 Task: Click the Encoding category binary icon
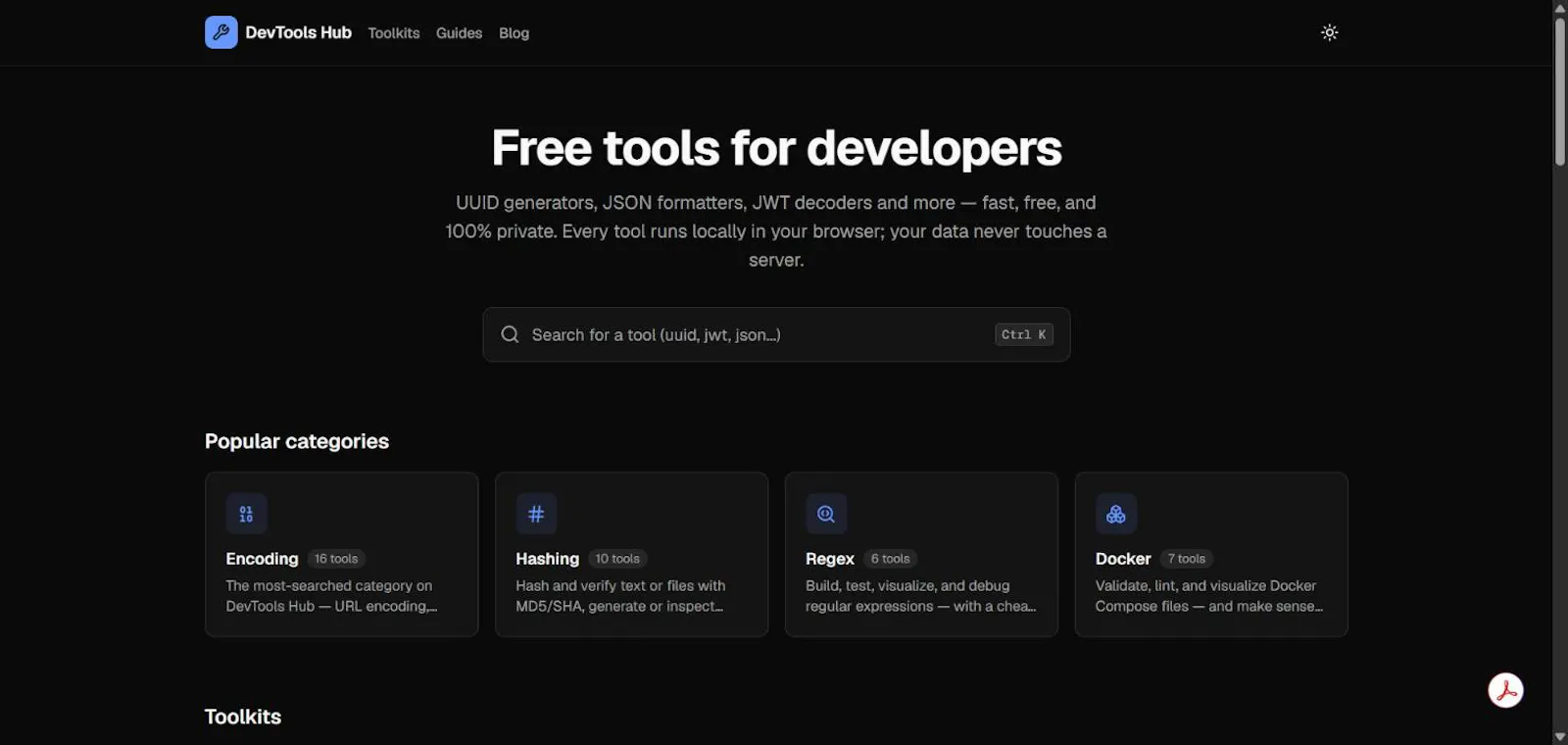click(246, 514)
